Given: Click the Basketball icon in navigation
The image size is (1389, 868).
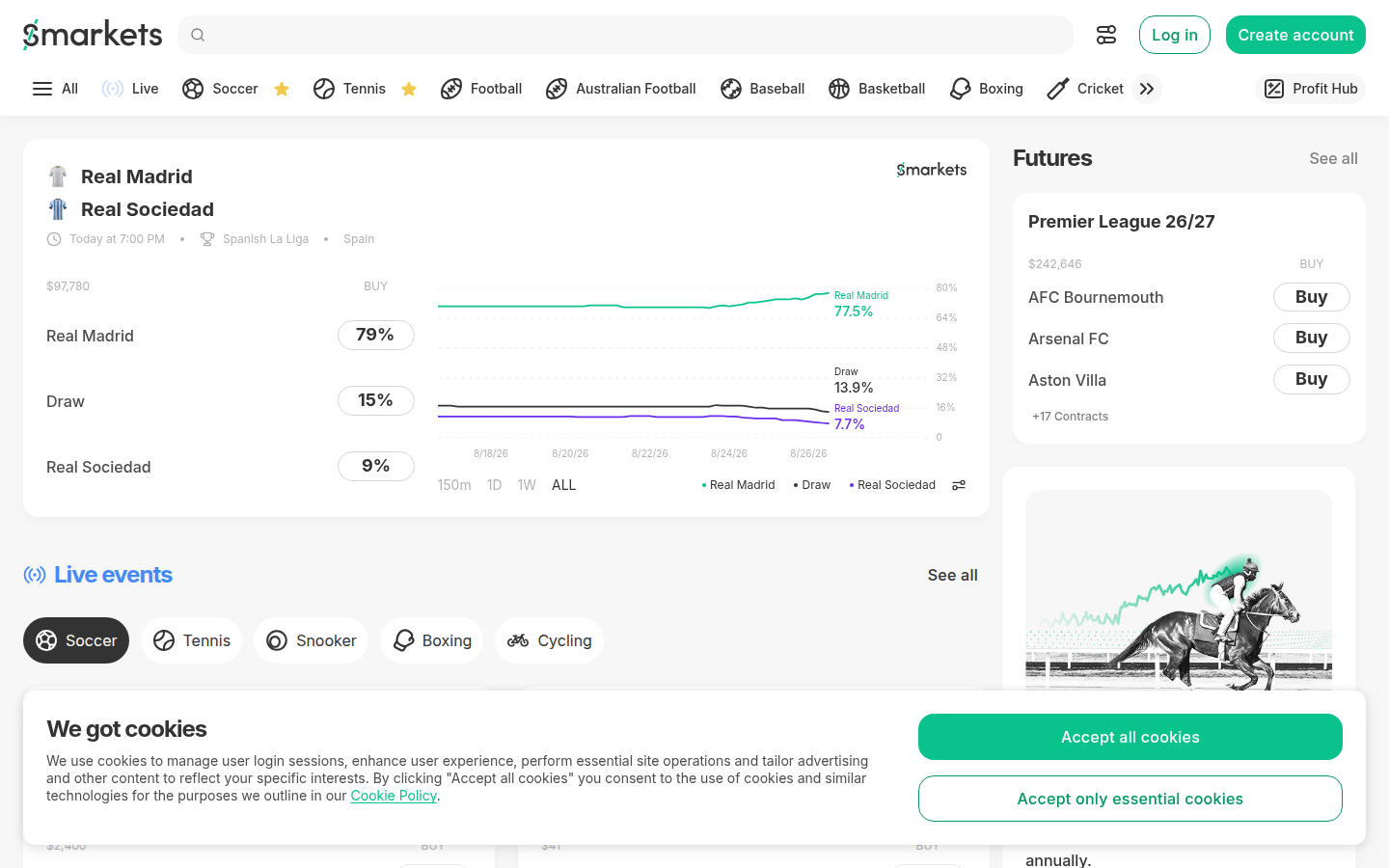Looking at the screenshot, I should (x=839, y=89).
